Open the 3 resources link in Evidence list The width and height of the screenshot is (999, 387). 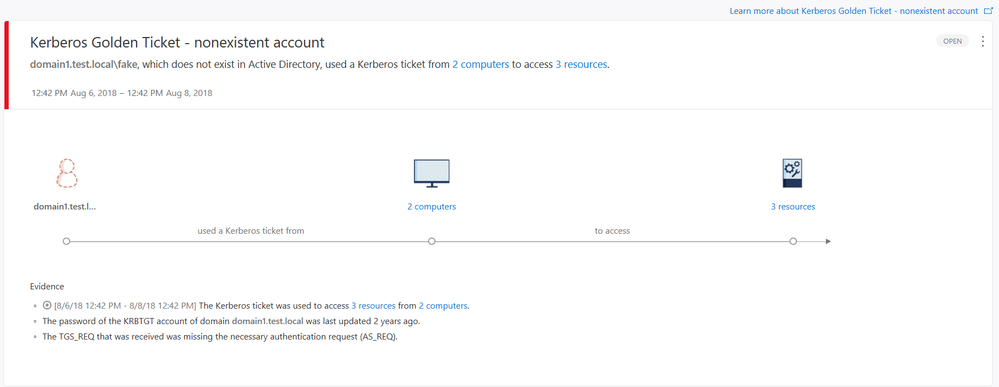[x=373, y=305]
